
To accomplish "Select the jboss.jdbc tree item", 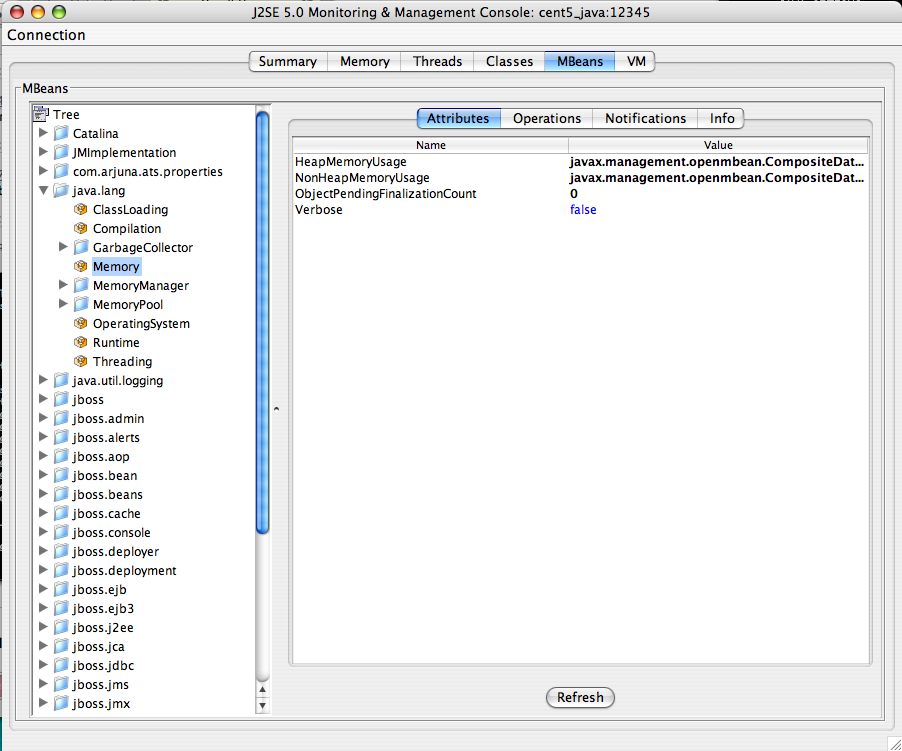I will 103,665.
